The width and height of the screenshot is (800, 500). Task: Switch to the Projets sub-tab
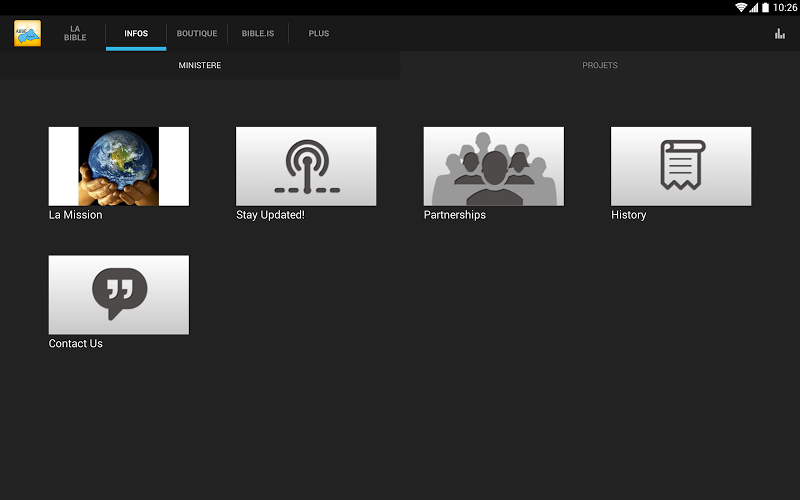point(600,65)
